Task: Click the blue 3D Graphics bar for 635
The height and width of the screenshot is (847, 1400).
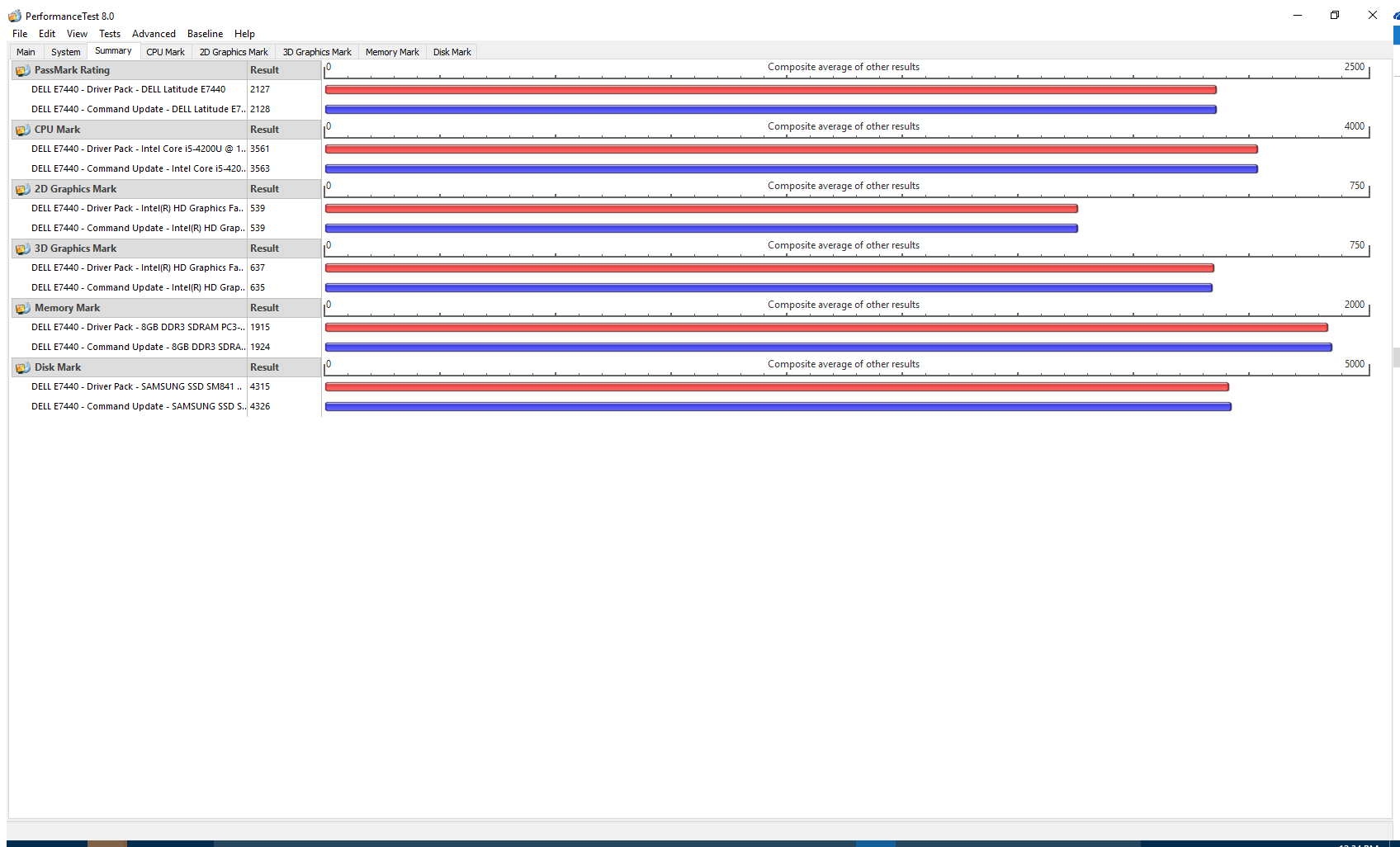Action: (769, 287)
